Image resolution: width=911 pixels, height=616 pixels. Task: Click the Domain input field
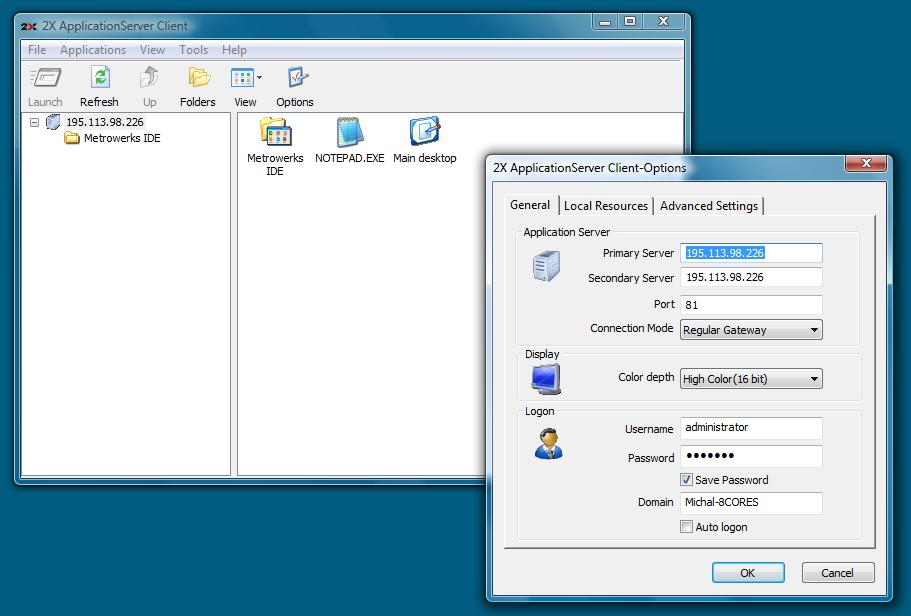[x=751, y=503]
